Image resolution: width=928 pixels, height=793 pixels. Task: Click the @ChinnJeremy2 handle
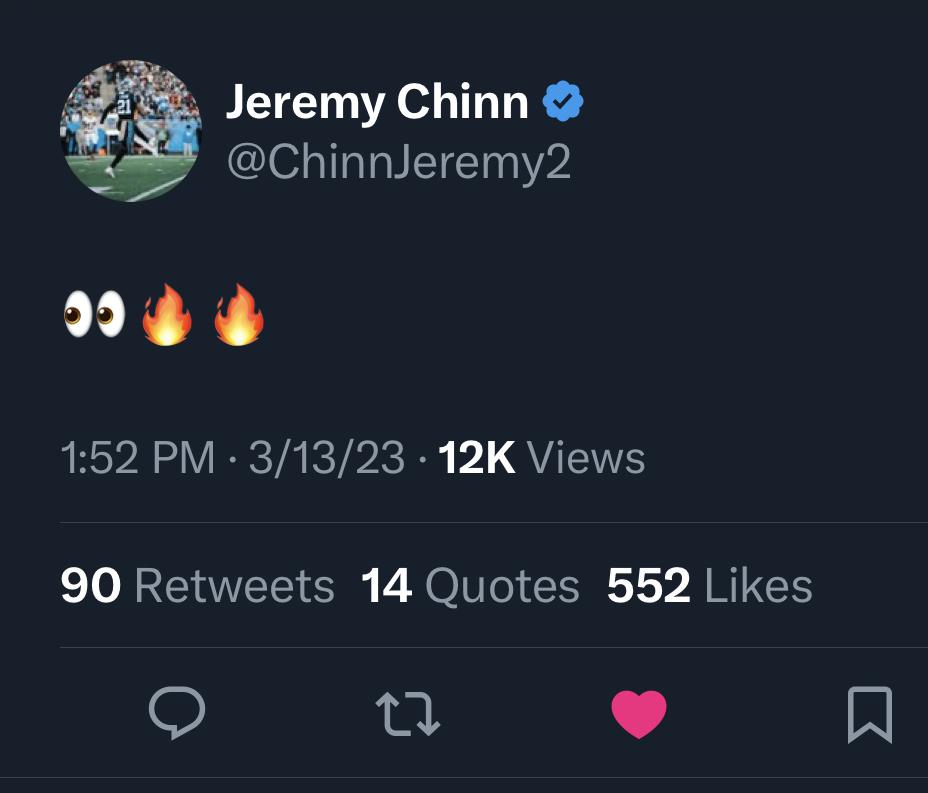[399, 162]
